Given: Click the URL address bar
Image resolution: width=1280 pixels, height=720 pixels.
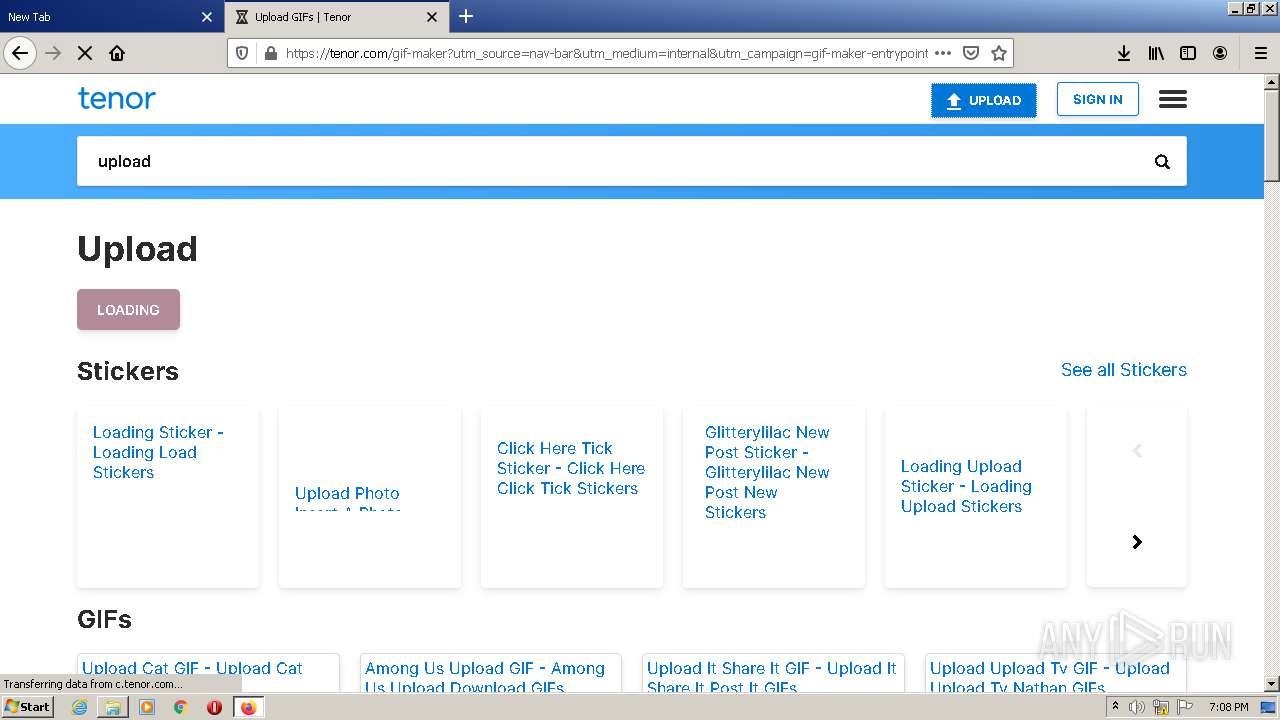Looking at the screenshot, I should pyautogui.click(x=607, y=53).
